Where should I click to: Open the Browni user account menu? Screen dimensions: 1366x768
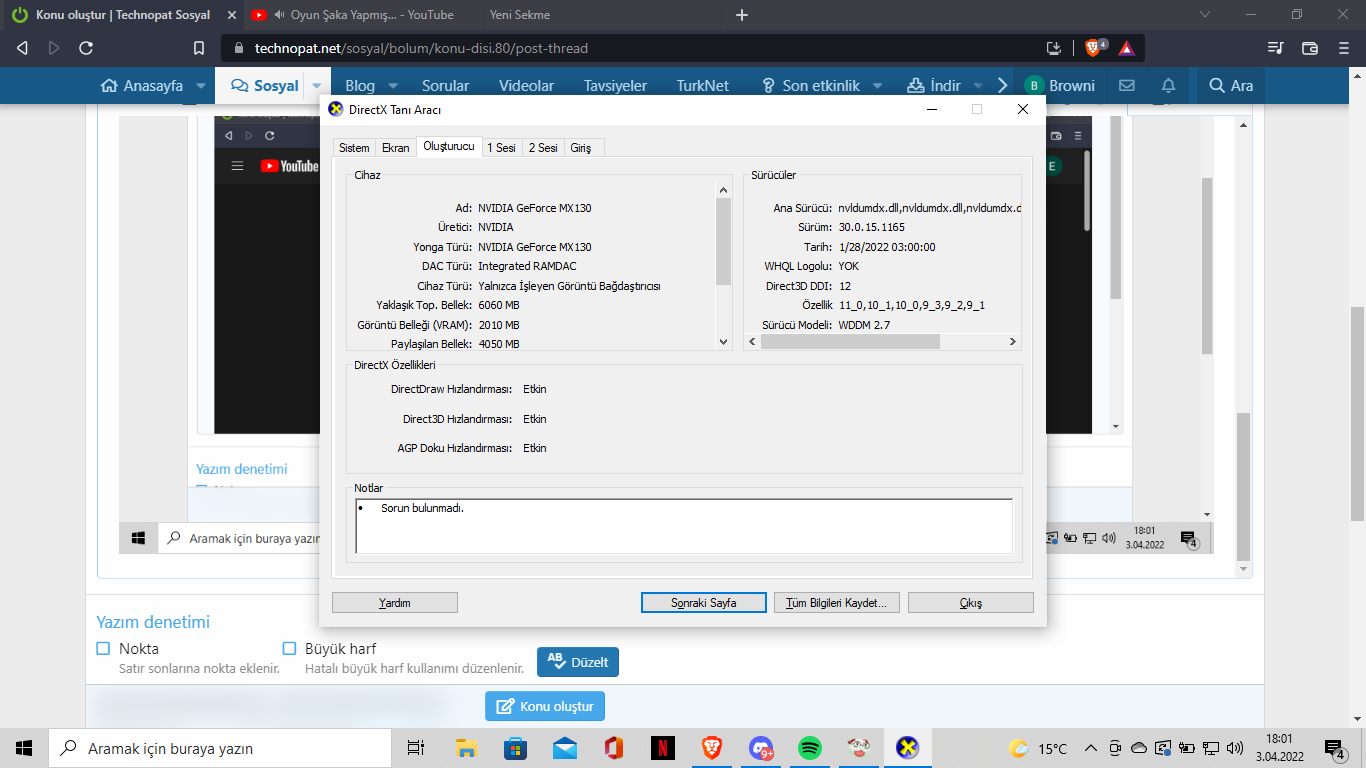pos(1060,86)
